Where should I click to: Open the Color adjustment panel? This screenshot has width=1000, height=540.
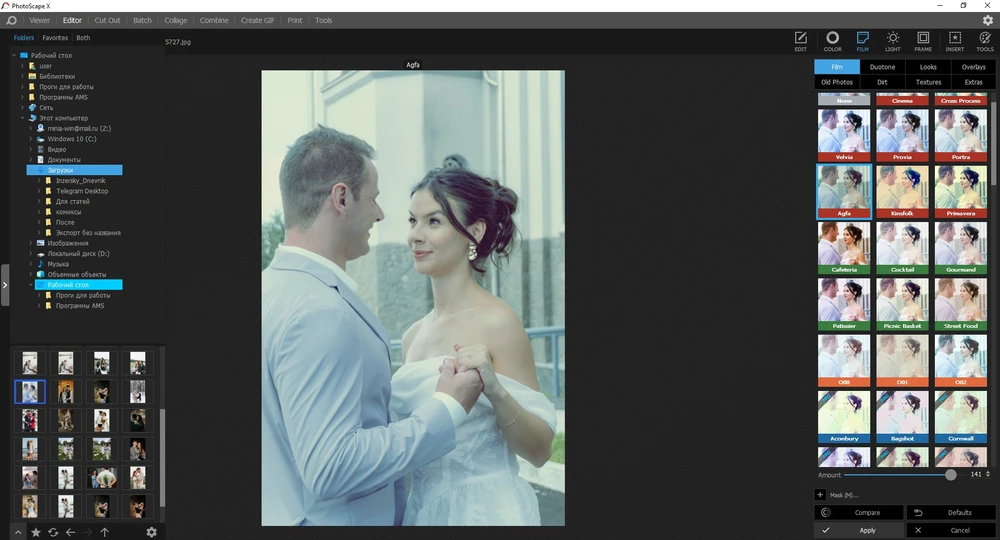pyautogui.click(x=832, y=40)
